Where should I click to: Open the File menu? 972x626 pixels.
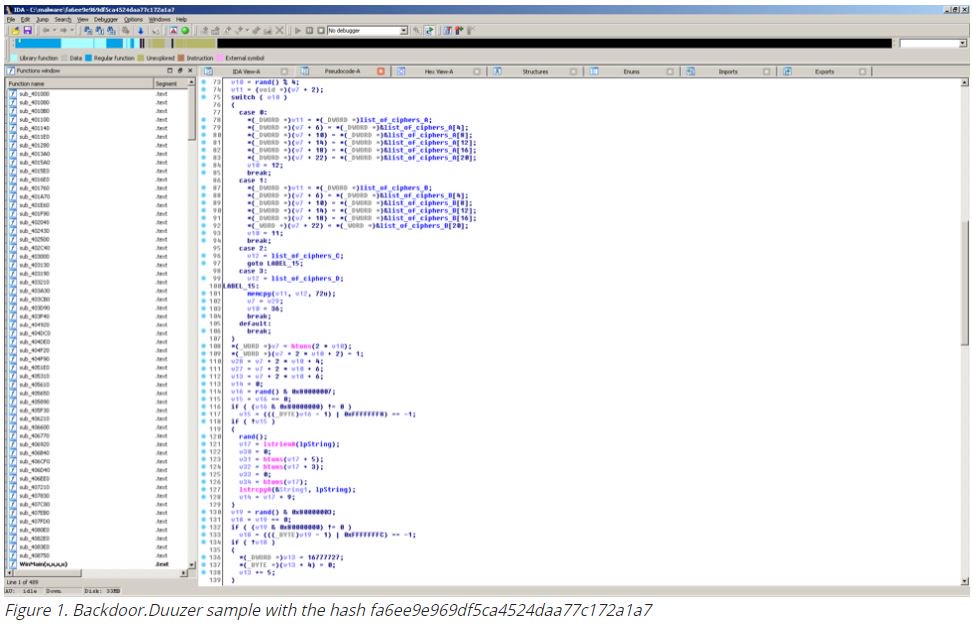click(x=11, y=19)
